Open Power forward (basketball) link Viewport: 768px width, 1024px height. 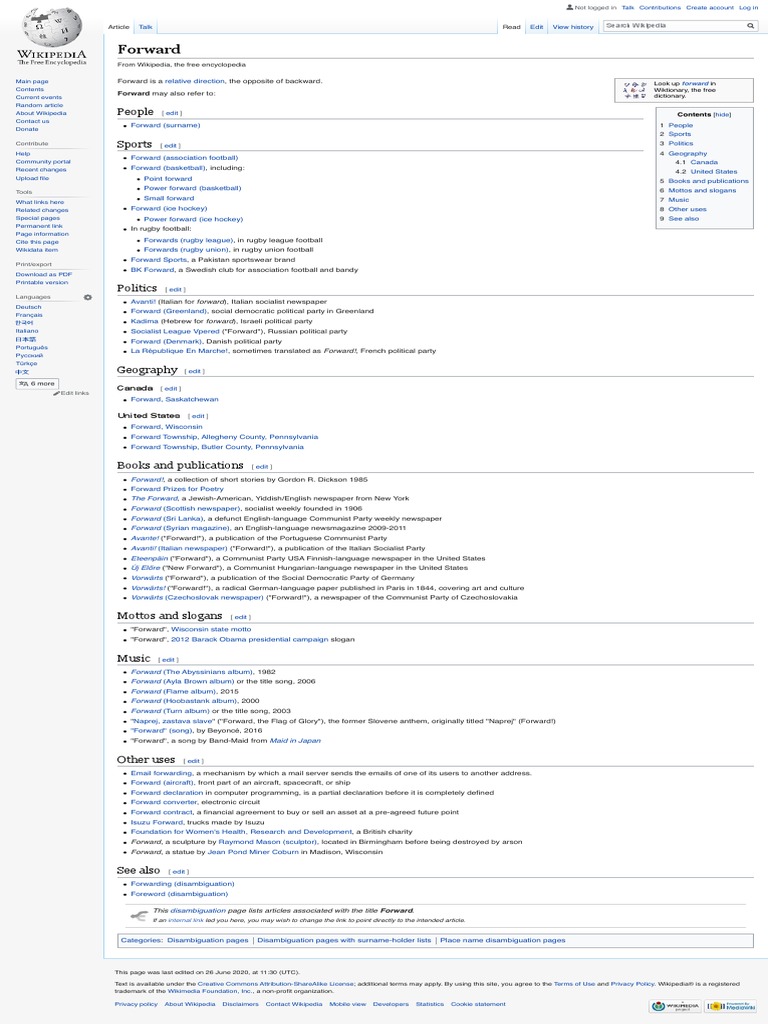click(x=193, y=188)
